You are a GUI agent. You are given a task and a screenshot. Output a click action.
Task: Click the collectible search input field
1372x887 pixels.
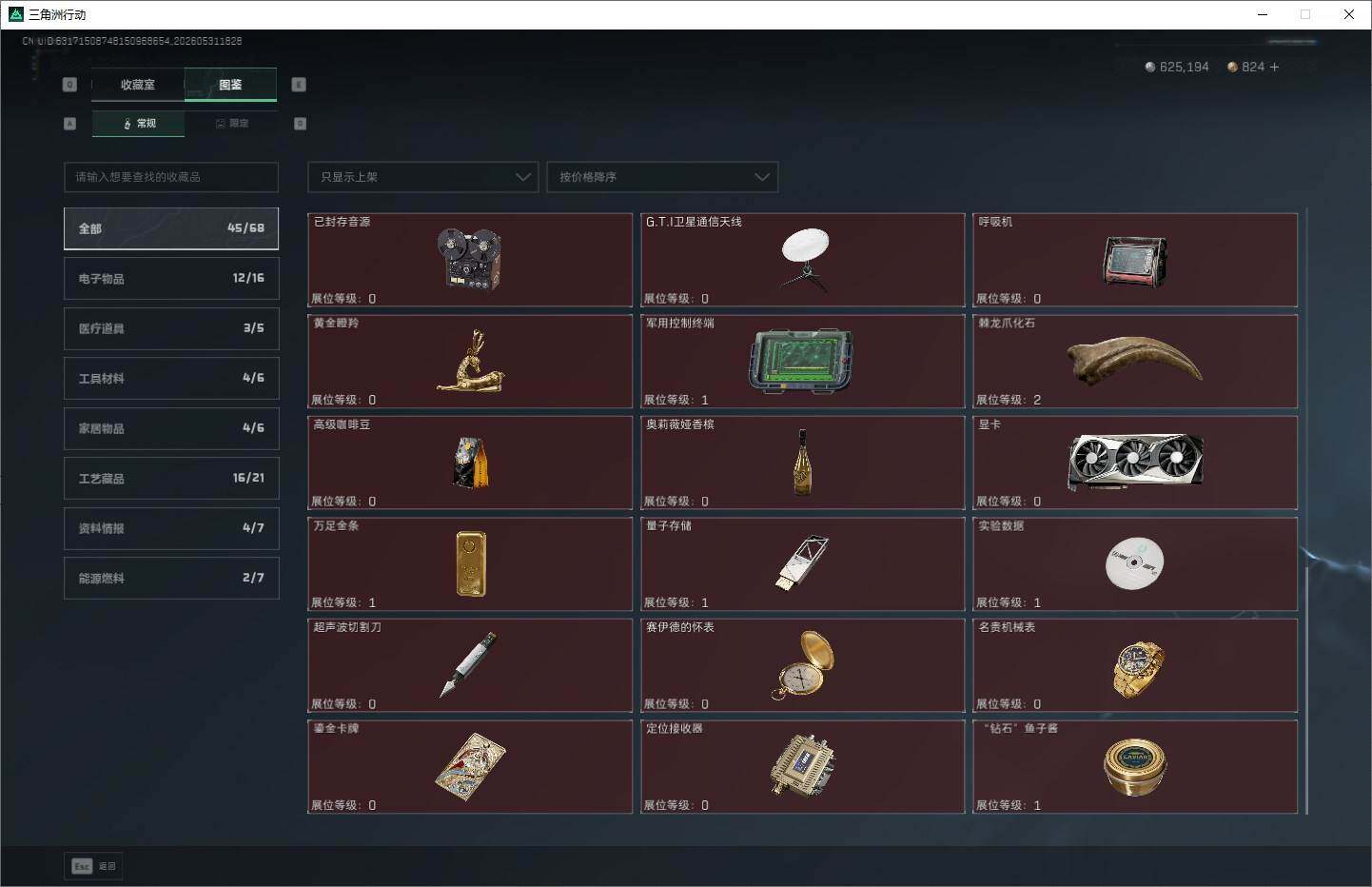(x=171, y=177)
